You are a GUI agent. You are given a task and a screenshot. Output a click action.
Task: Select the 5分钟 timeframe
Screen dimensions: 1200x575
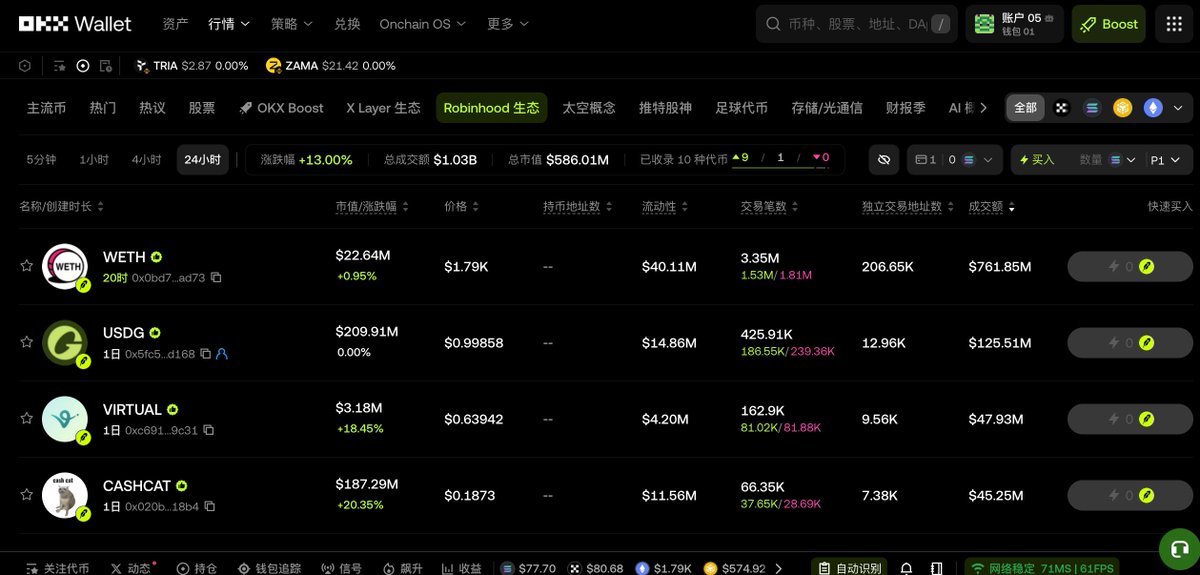tap(41, 160)
